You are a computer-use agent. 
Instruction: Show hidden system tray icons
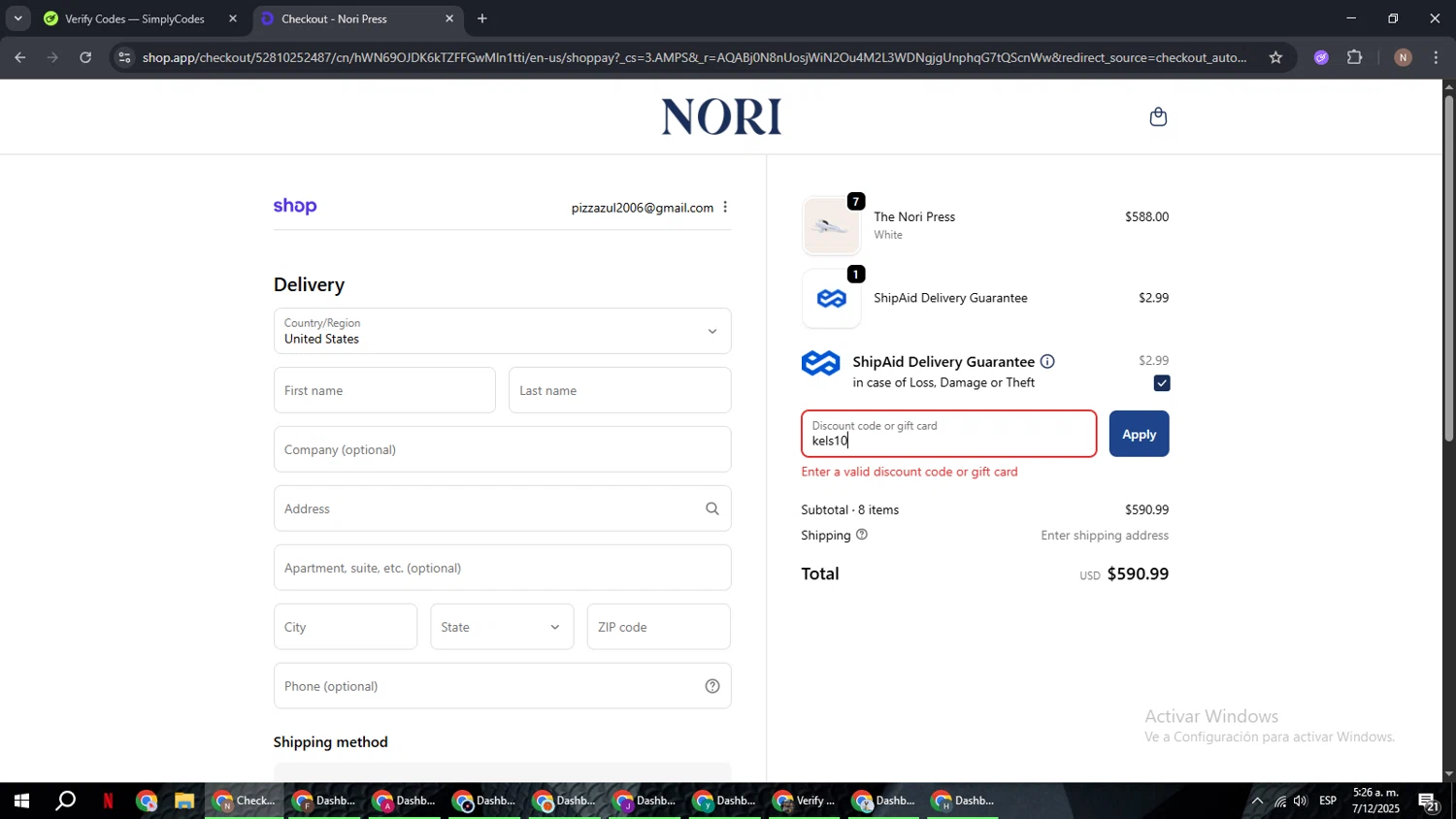(1257, 802)
